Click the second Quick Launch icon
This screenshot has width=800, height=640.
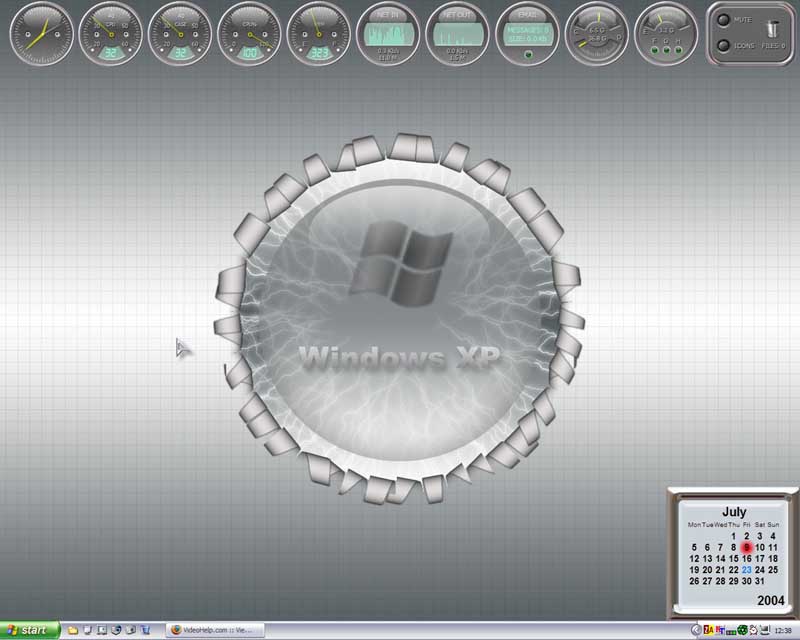tap(87, 630)
